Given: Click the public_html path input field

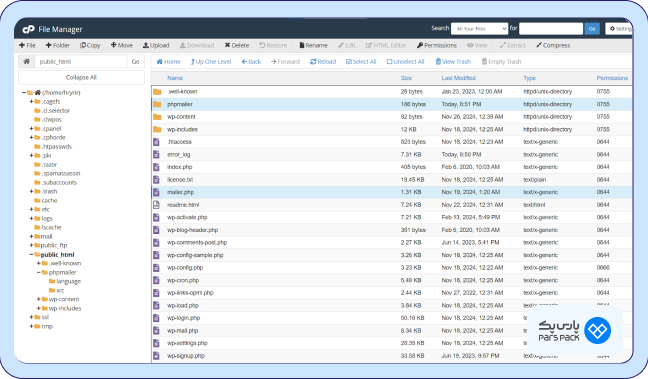Looking at the screenshot, I should coord(81,62).
